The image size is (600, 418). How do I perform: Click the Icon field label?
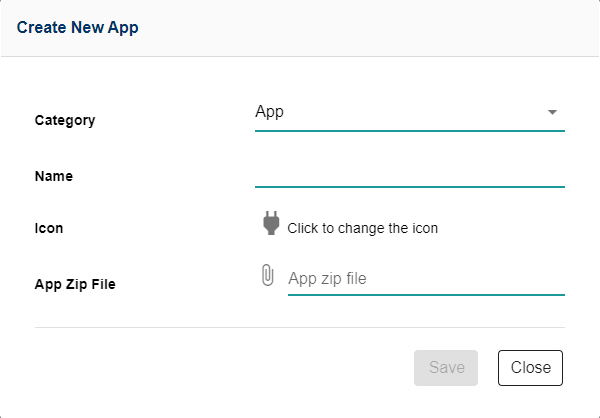[x=49, y=228]
